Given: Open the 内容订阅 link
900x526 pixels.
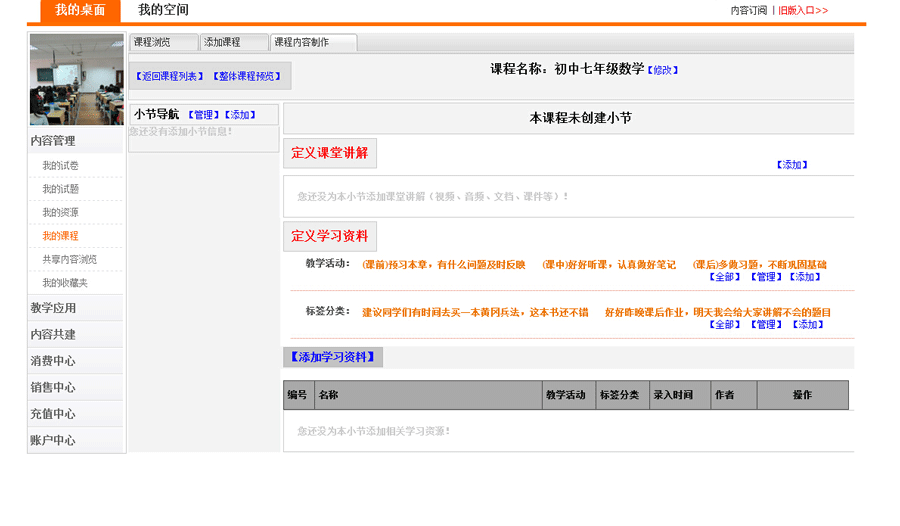Looking at the screenshot, I should (749, 11).
